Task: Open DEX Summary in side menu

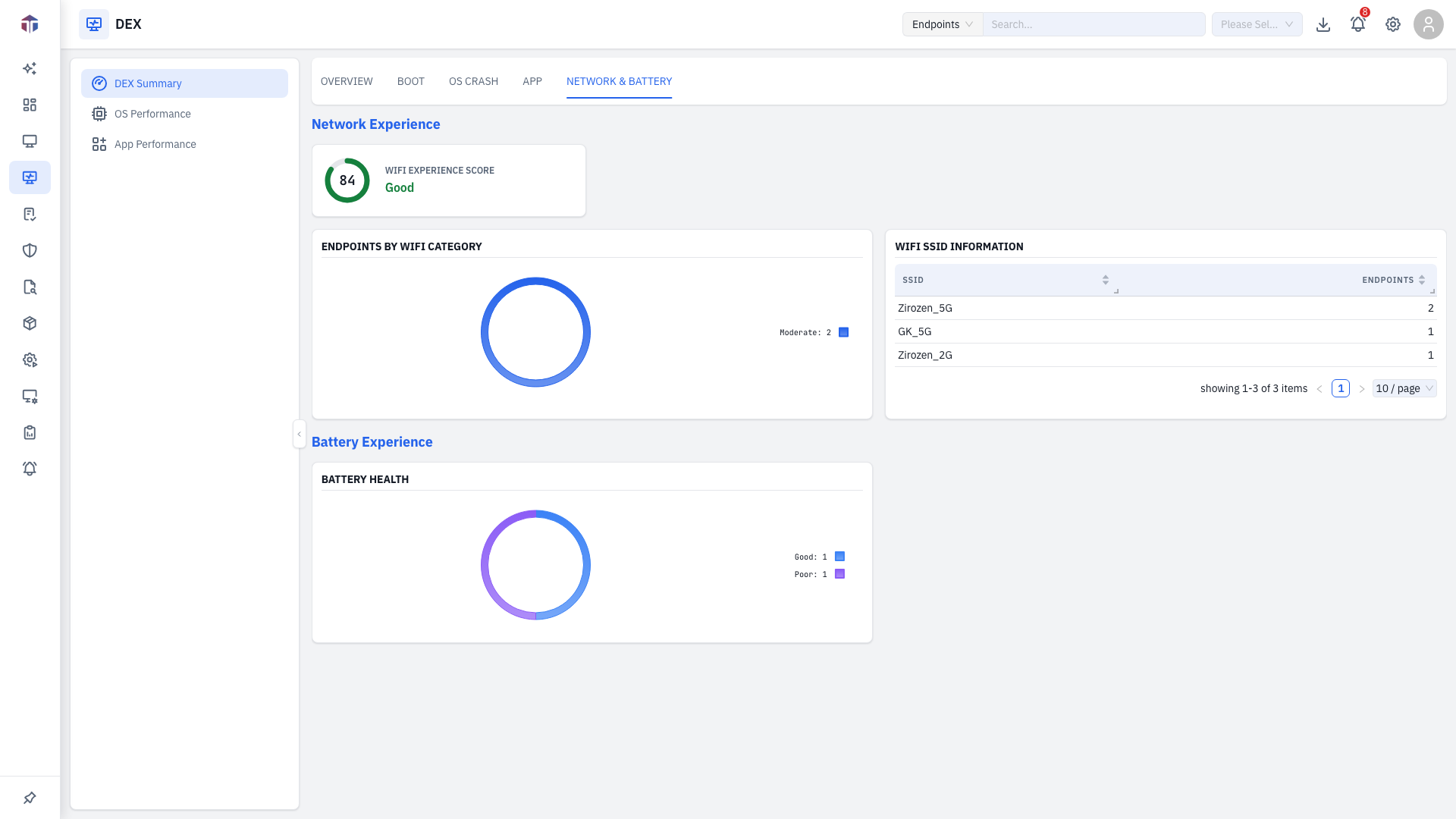Action: tap(184, 83)
